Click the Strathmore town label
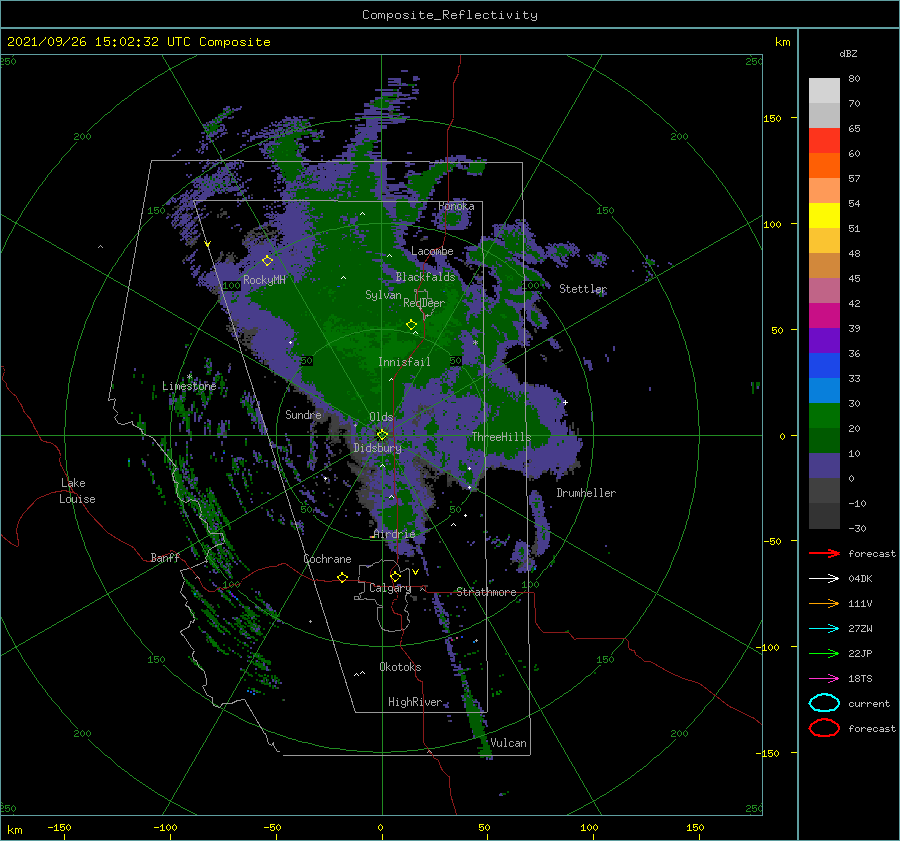This screenshot has width=900, height=841. 486,592
